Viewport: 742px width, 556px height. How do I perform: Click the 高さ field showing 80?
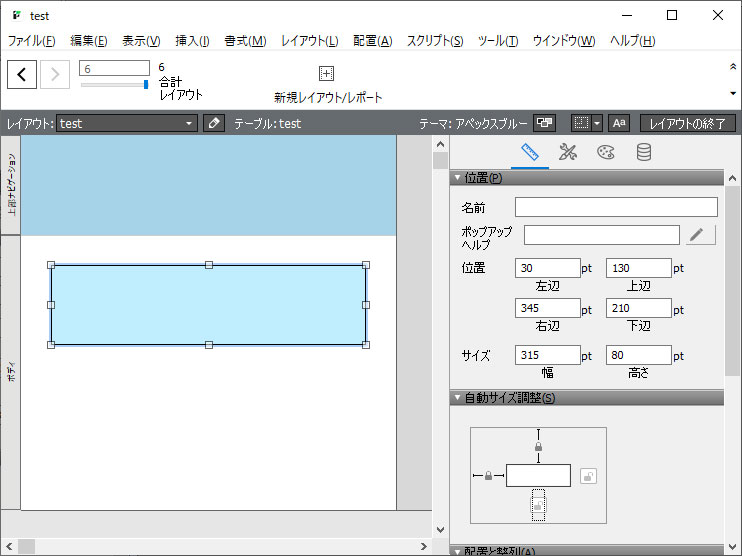[x=638, y=355]
